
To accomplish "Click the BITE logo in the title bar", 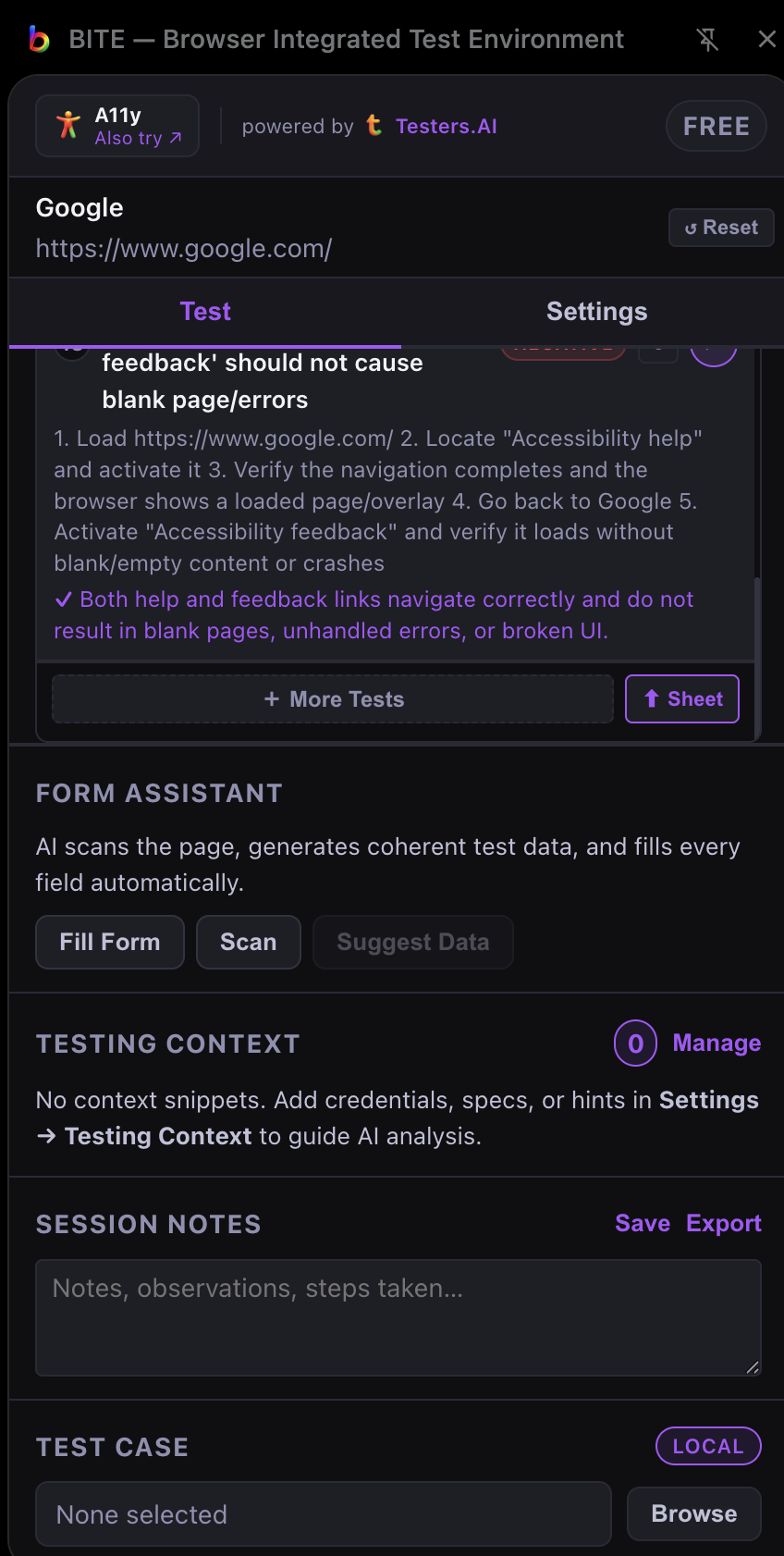I will click(x=39, y=39).
